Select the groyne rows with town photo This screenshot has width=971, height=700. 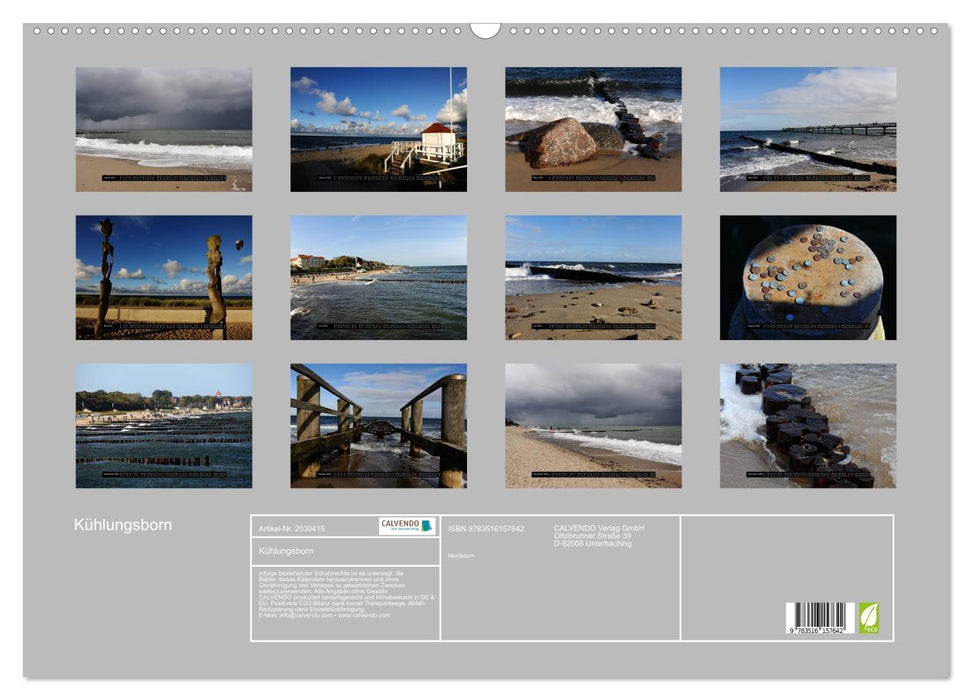(164, 425)
